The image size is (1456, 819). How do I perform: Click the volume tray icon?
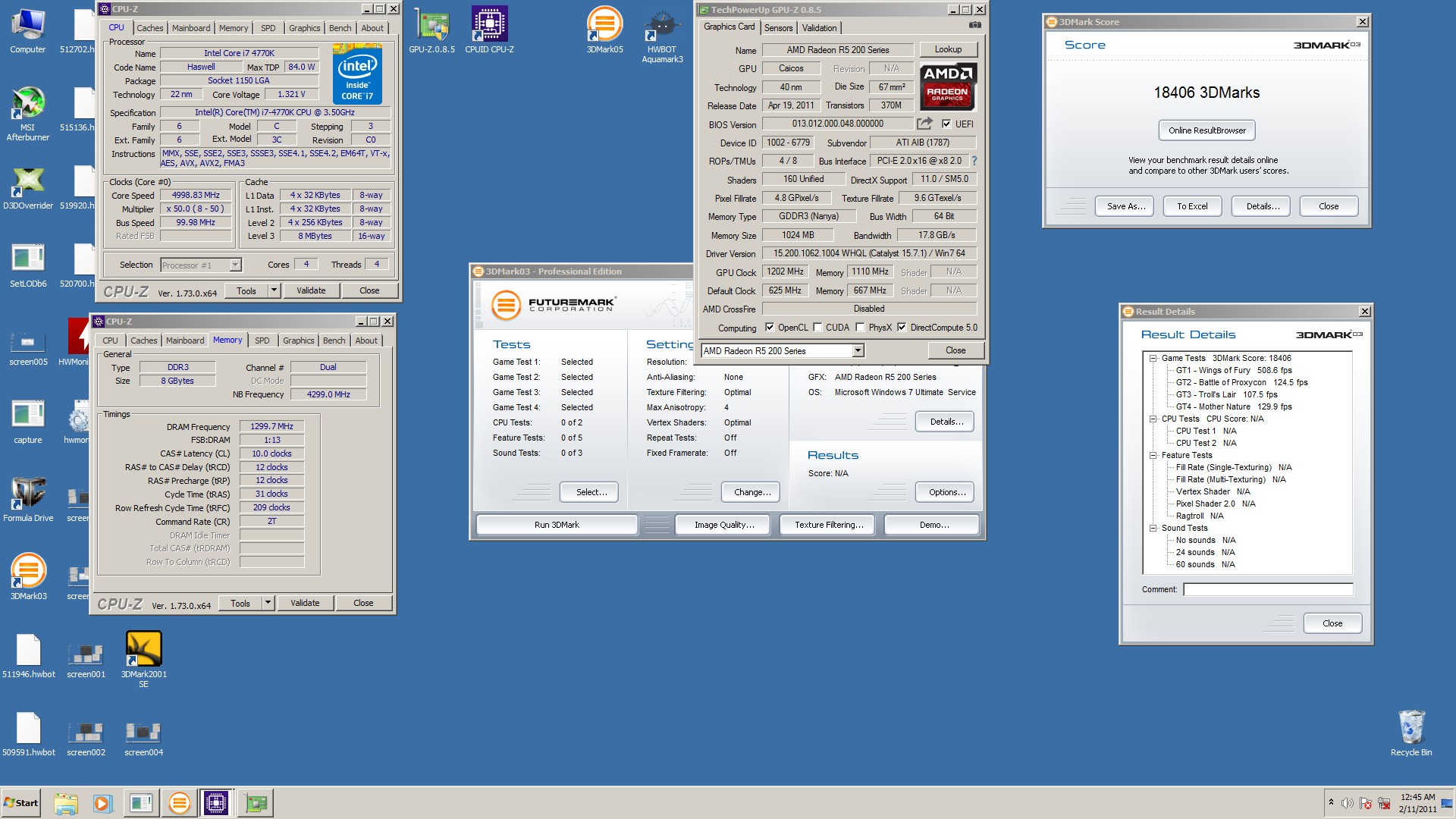tap(1347, 803)
